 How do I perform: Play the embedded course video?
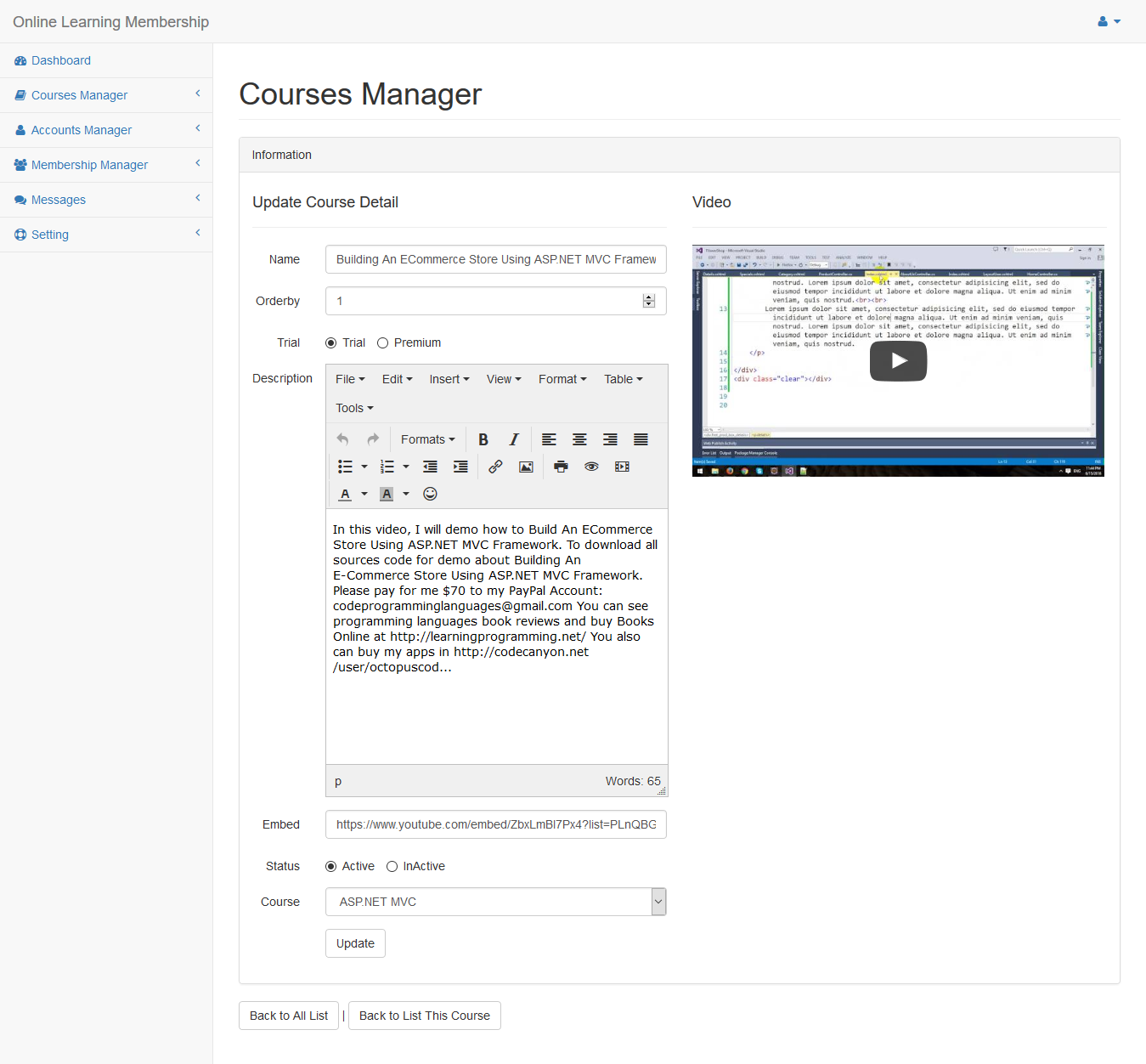click(898, 361)
